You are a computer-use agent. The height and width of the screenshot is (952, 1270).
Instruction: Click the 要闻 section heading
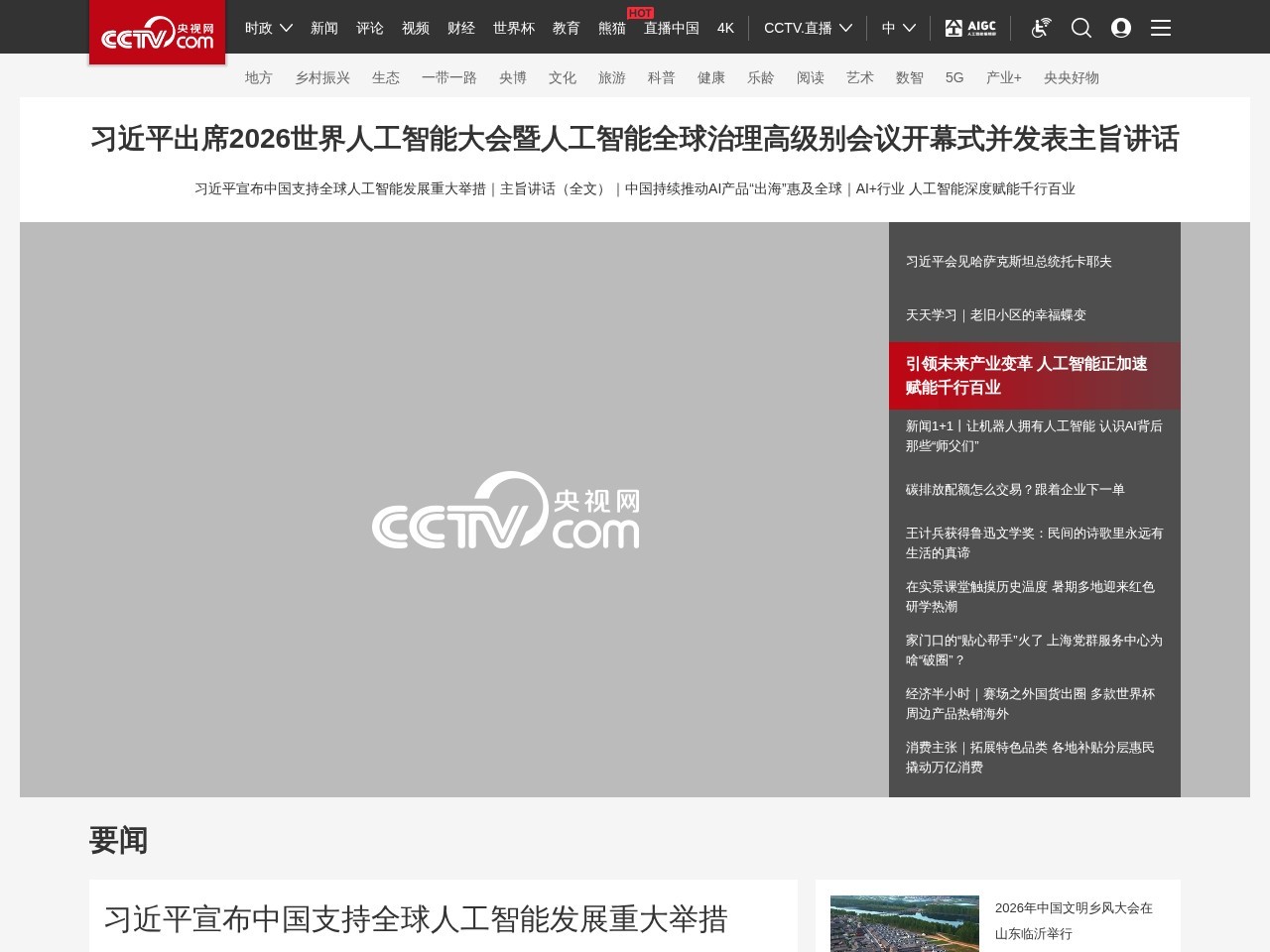pyautogui.click(x=118, y=841)
